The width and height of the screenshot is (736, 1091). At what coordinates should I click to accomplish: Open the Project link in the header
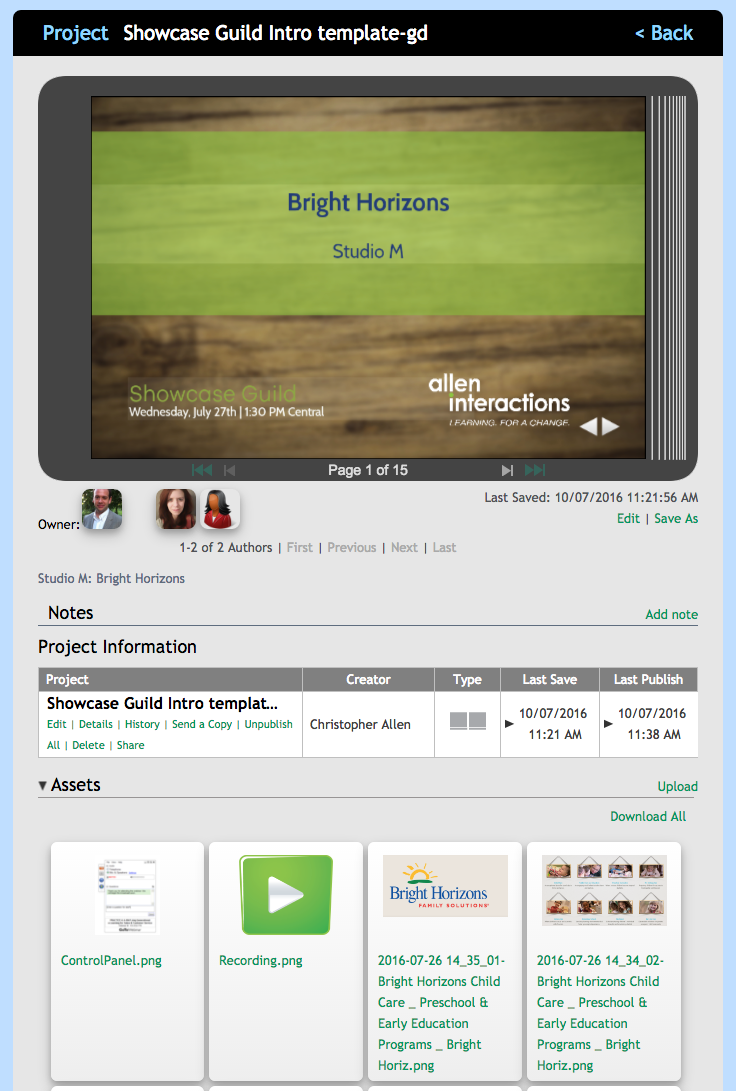pos(75,33)
